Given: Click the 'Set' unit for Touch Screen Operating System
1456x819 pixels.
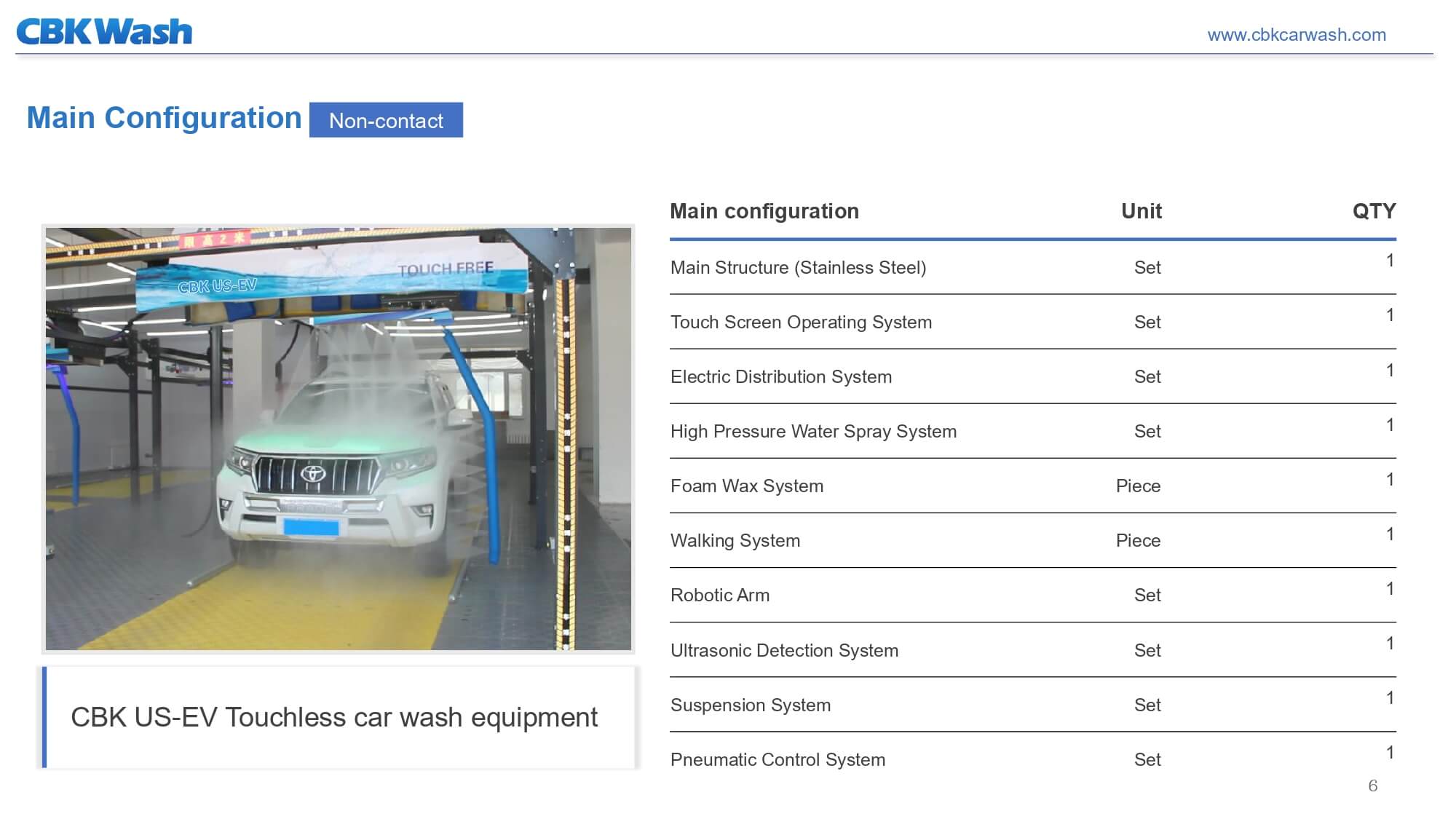Looking at the screenshot, I should (1147, 323).
